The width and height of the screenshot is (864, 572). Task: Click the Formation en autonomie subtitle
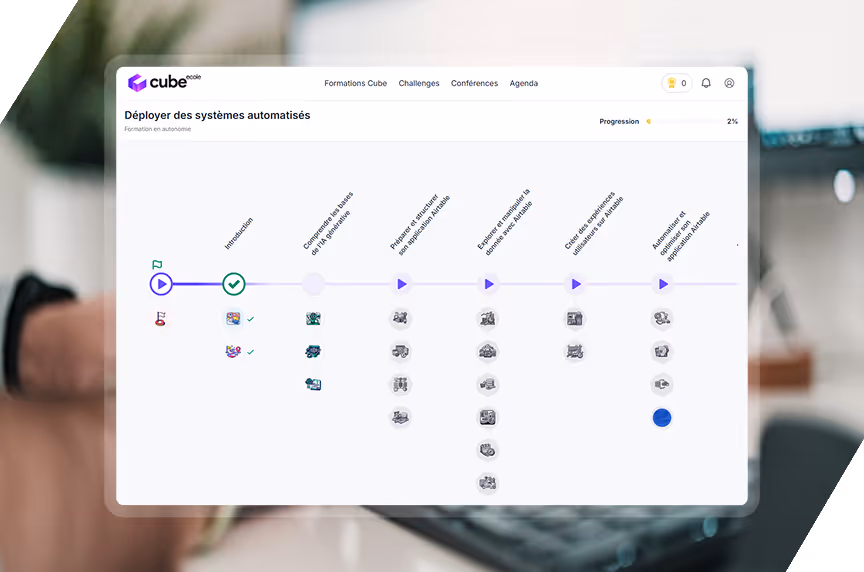158,129
